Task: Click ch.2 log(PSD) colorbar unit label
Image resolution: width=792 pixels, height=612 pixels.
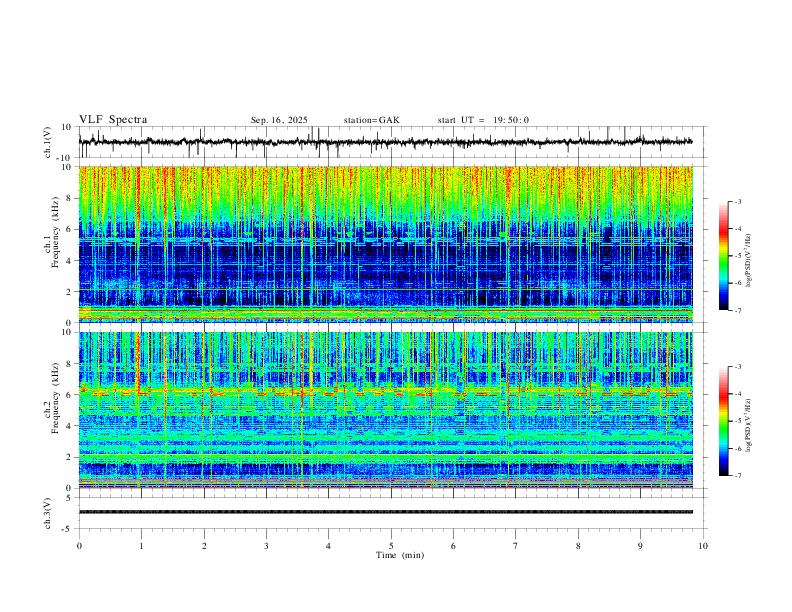Action: point(749,425)
